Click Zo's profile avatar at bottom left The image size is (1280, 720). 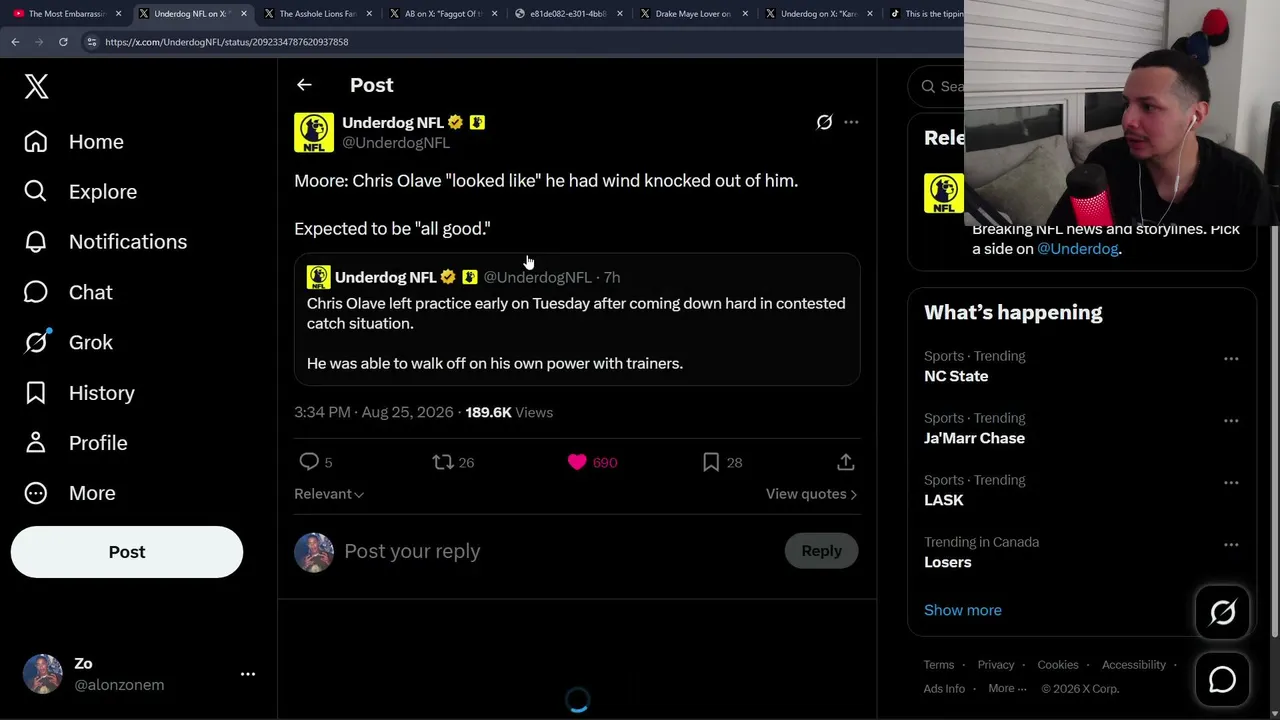43,674
